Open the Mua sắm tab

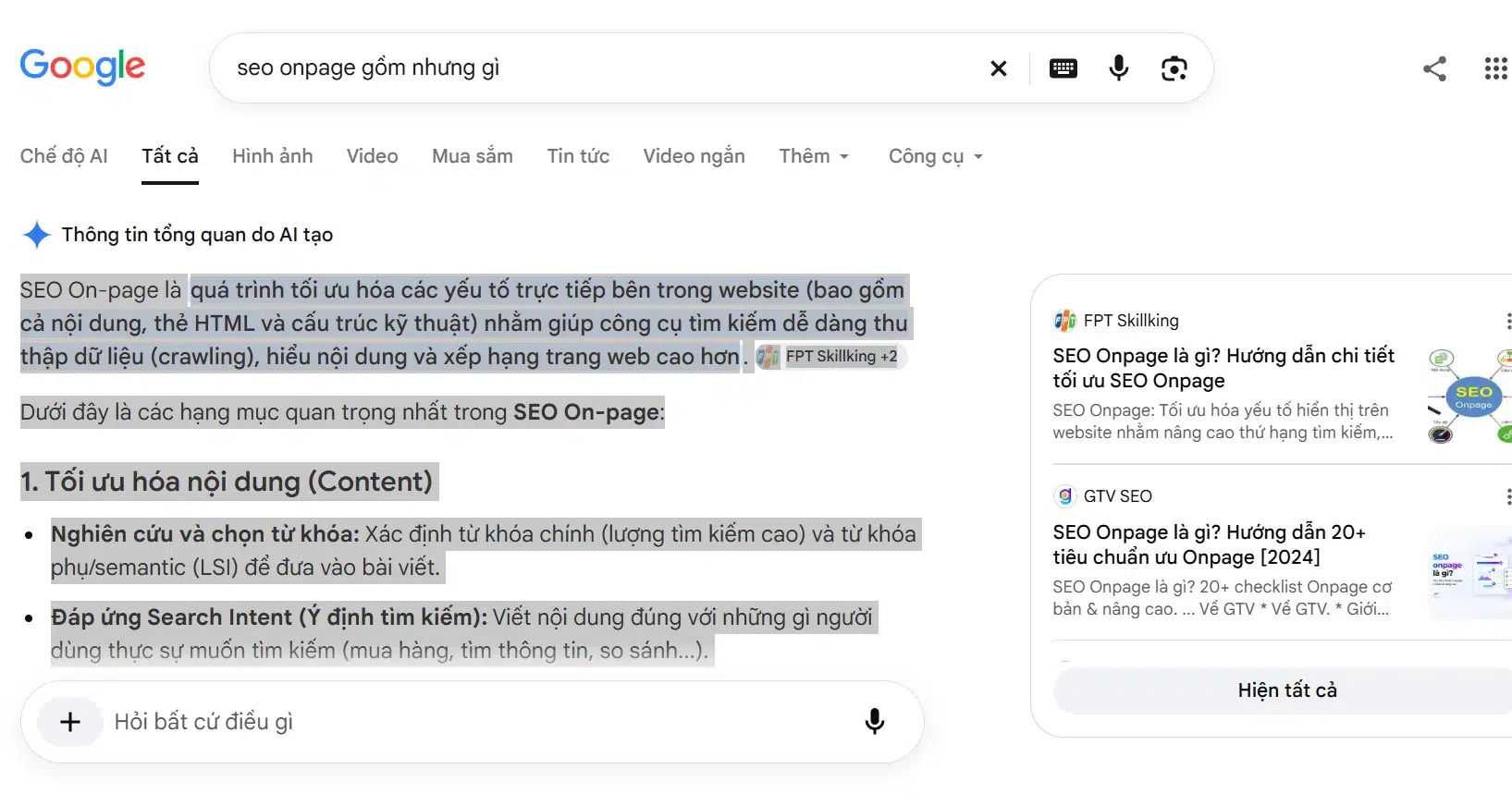coord(473,156)
